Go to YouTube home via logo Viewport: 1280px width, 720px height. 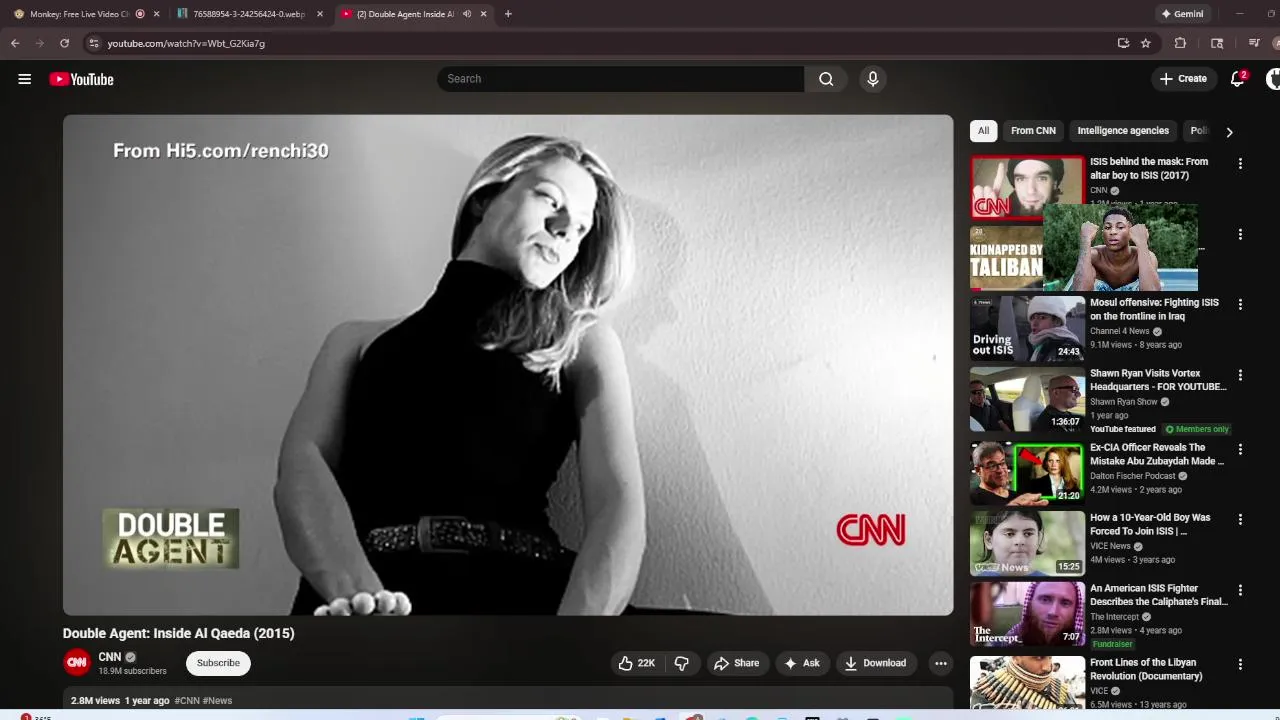pos(81,79)
